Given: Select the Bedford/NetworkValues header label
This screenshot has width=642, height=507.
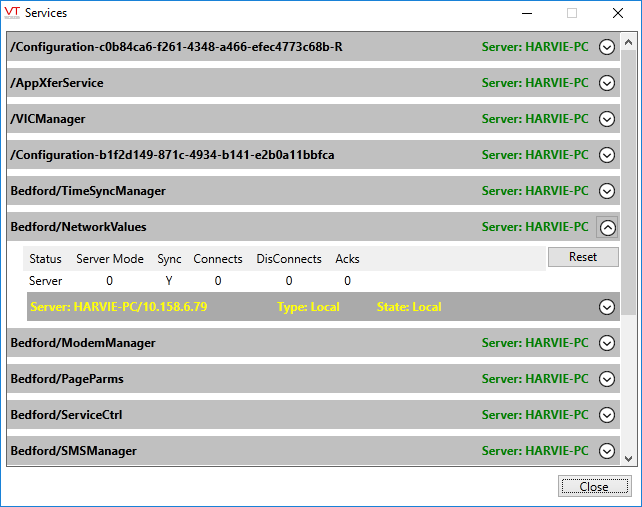Looking at the screenshot, I should [x=78, y=227].
